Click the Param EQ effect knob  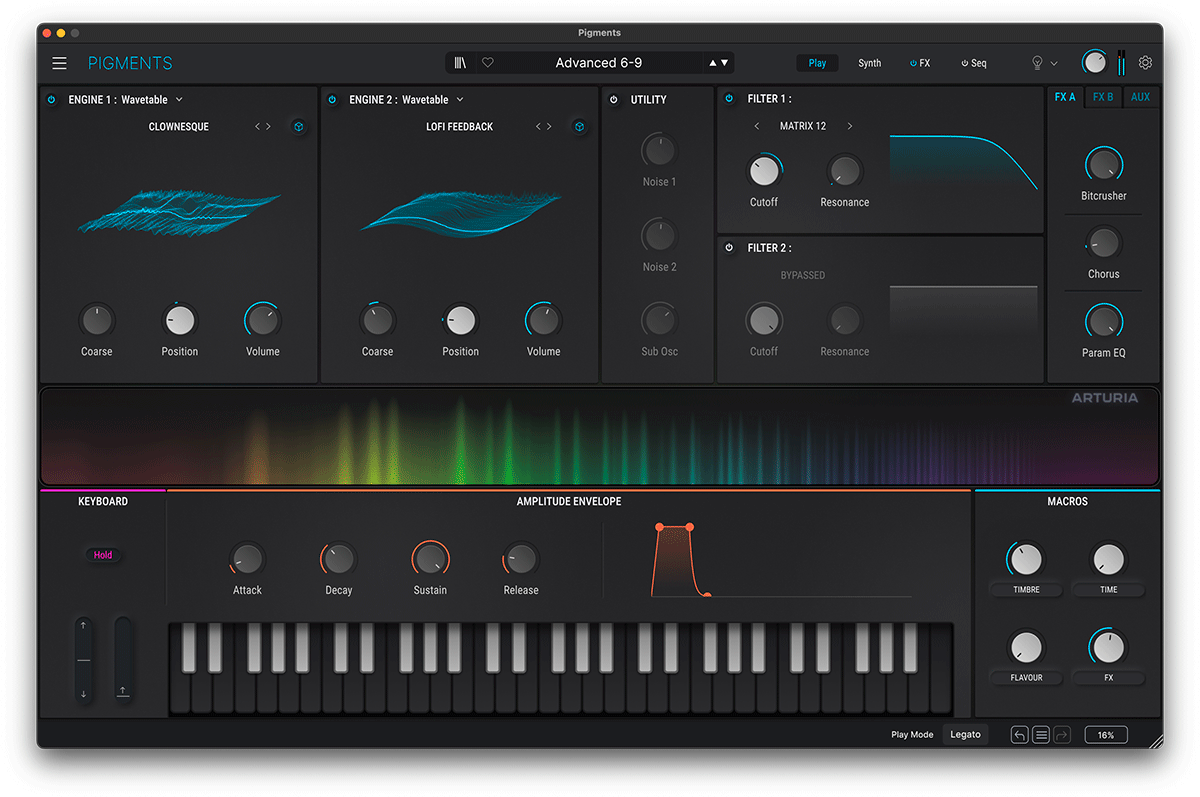pos(1103,322)
